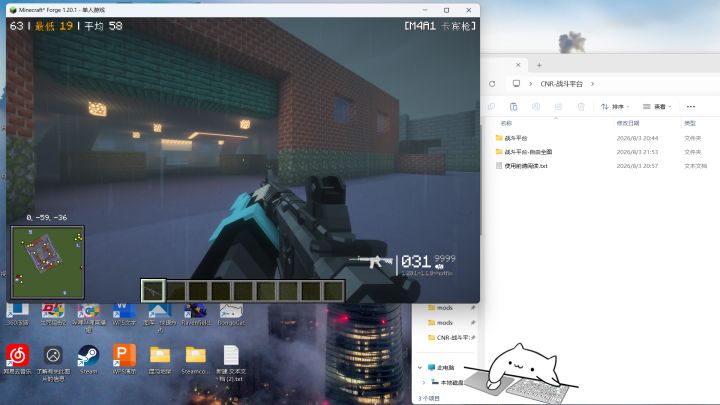Viewport: 720px width, 405px height.
Task: Close the current File Explorer tab
Action: (x=518, y=65)
